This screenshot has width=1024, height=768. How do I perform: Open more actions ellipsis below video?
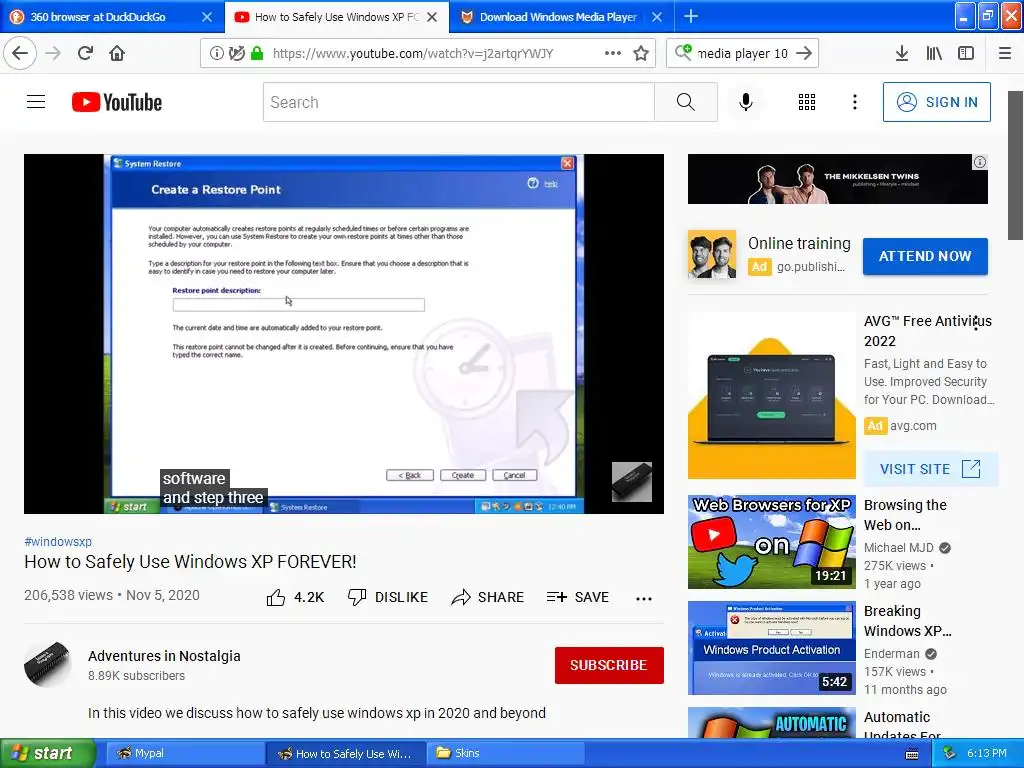644,598
